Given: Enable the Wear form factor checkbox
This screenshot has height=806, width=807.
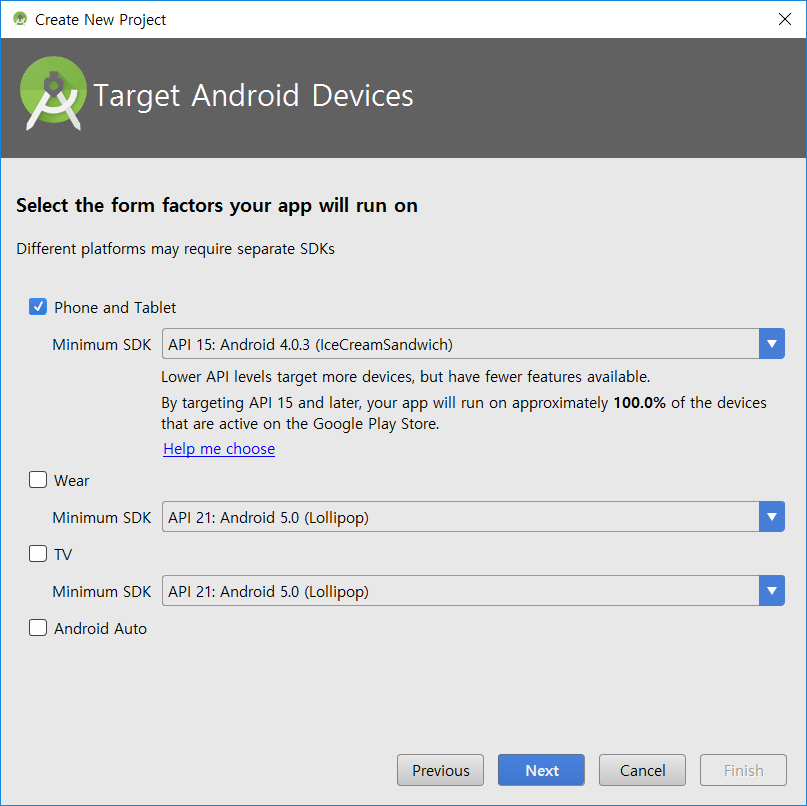Looking at the screenshot, I should [x=38, y=480].
